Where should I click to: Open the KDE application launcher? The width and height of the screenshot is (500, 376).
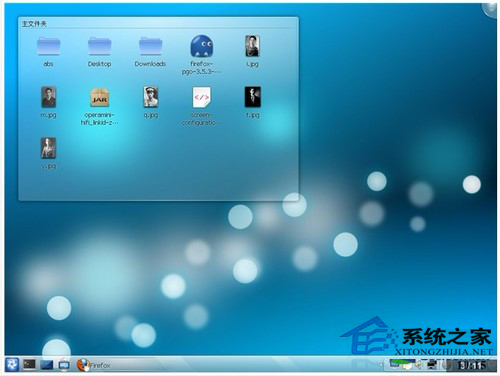pos(12,364)
